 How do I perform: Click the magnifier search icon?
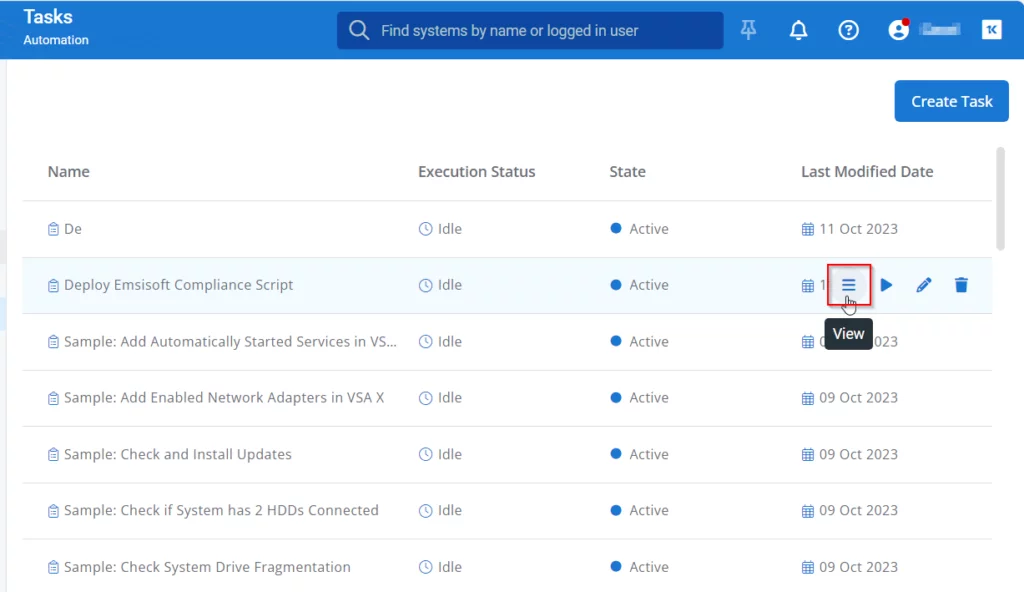tap(359, 31)
